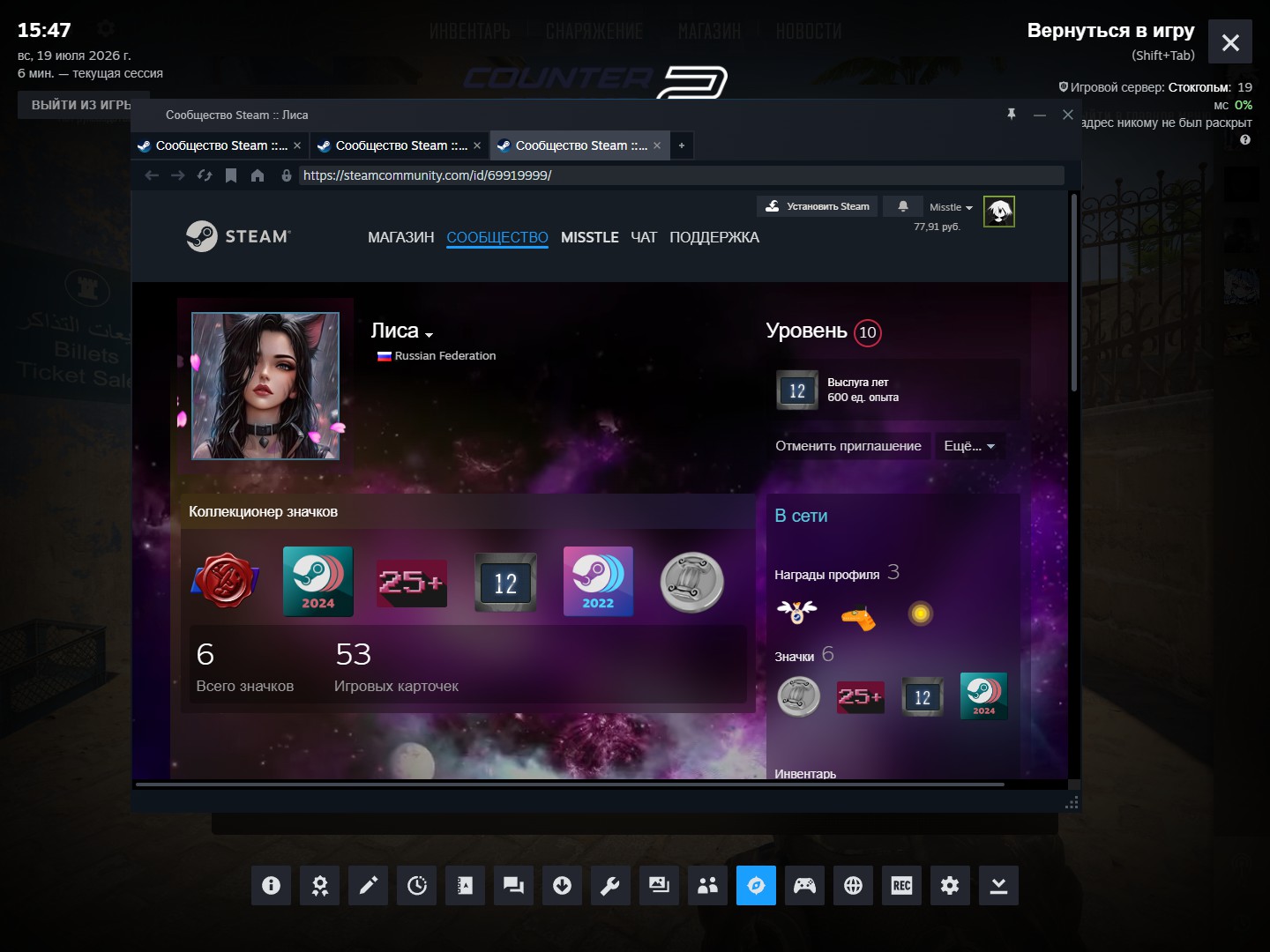
Task: Click the red wax seal badge in showcase
Action: (x=226, y=581)
